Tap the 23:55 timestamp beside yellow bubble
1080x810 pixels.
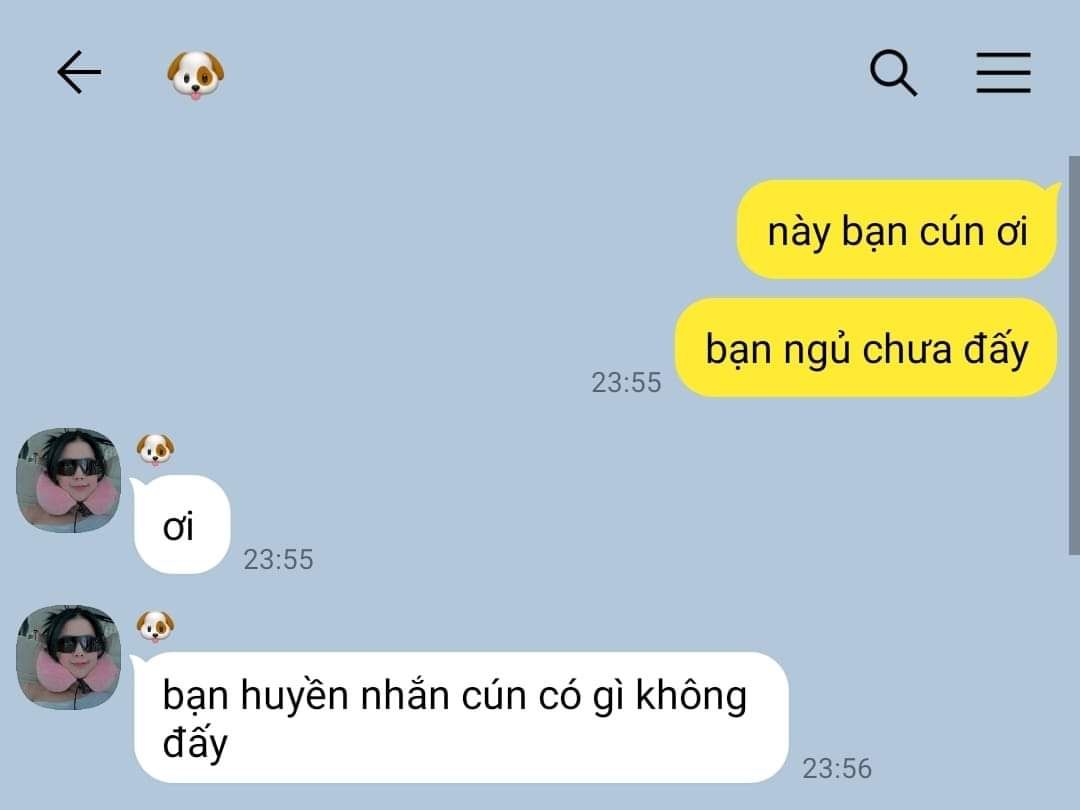[626, 382]
